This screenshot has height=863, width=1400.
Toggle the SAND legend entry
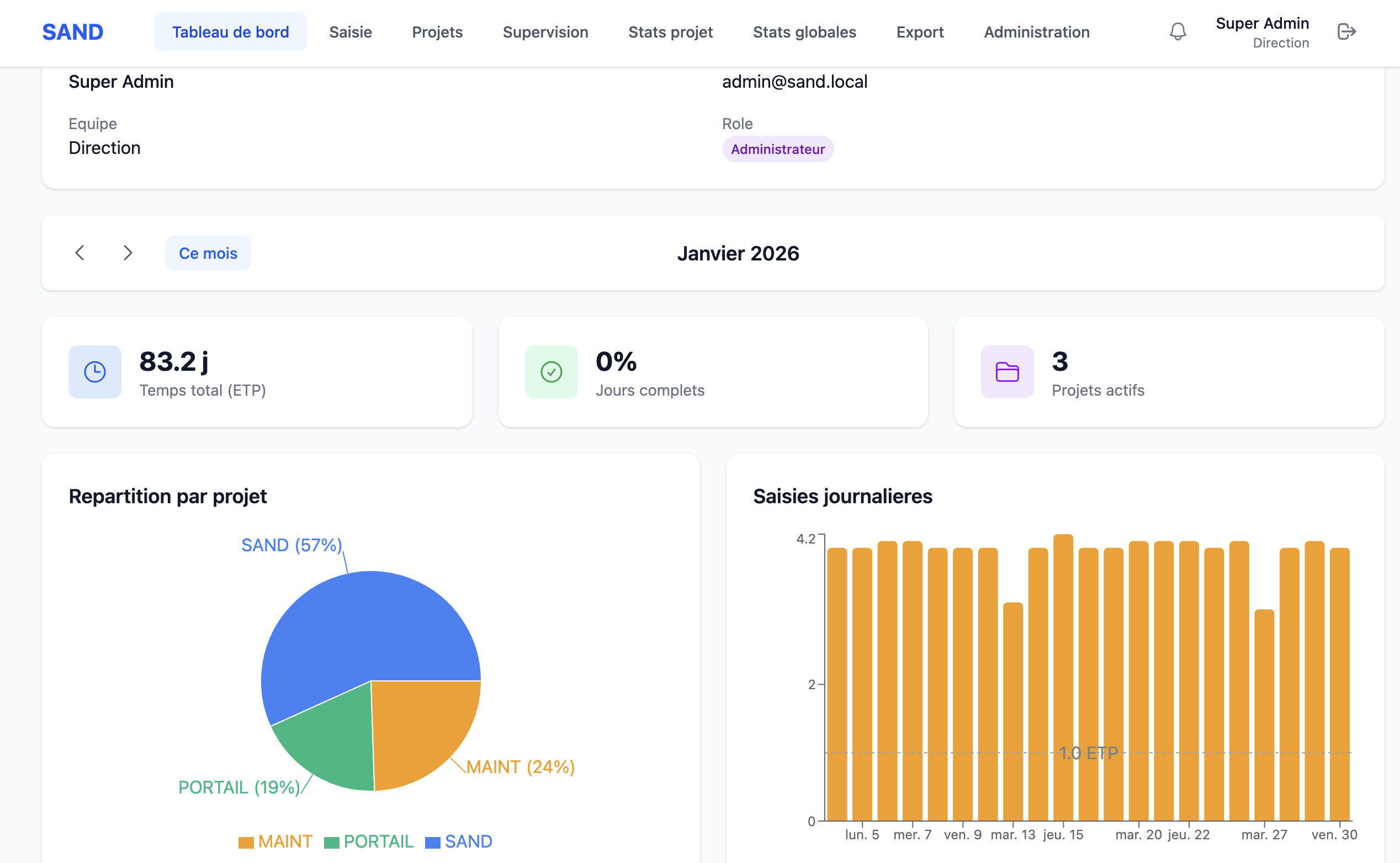tap(459, 841)
